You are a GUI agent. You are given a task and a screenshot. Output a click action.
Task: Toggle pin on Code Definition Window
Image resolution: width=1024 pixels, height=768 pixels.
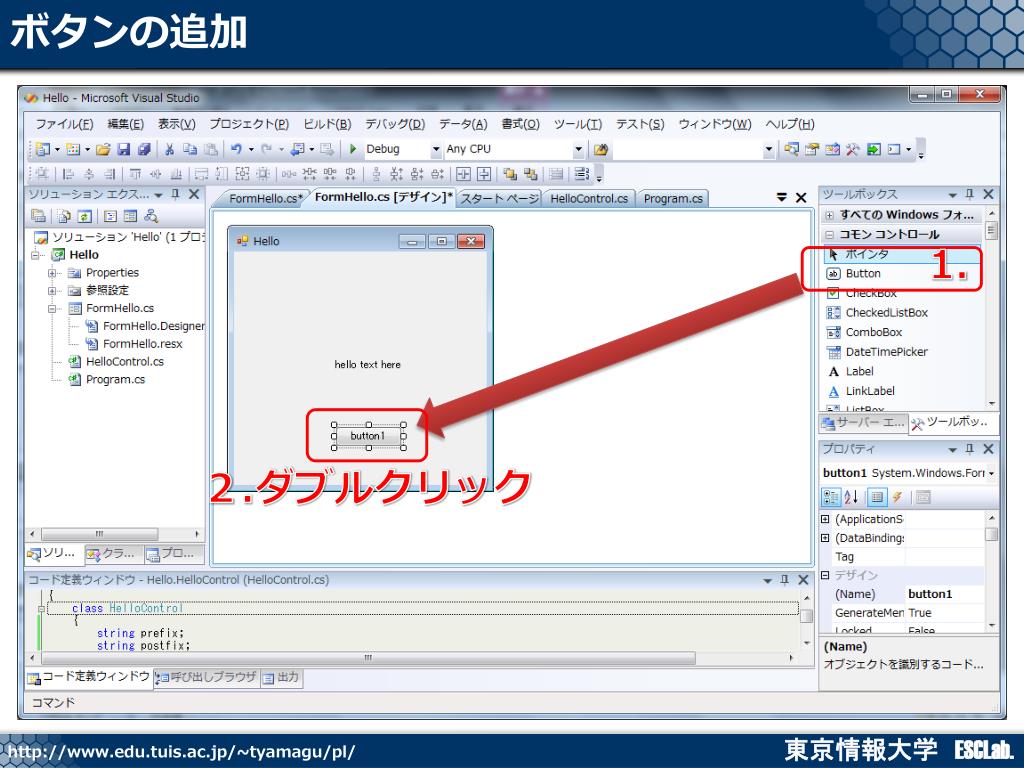coord(785,579)
